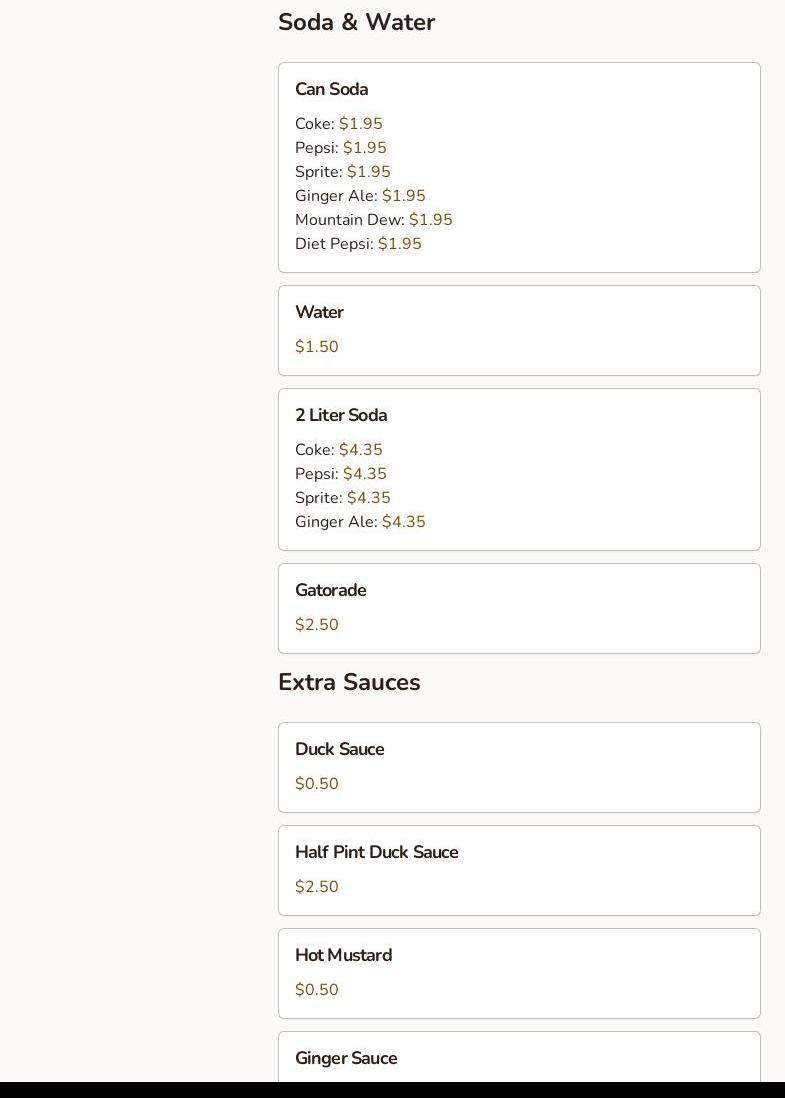Click Coke $4.35 under 2 Liter Soda
785x1098 pixels.
click(339, 450)
